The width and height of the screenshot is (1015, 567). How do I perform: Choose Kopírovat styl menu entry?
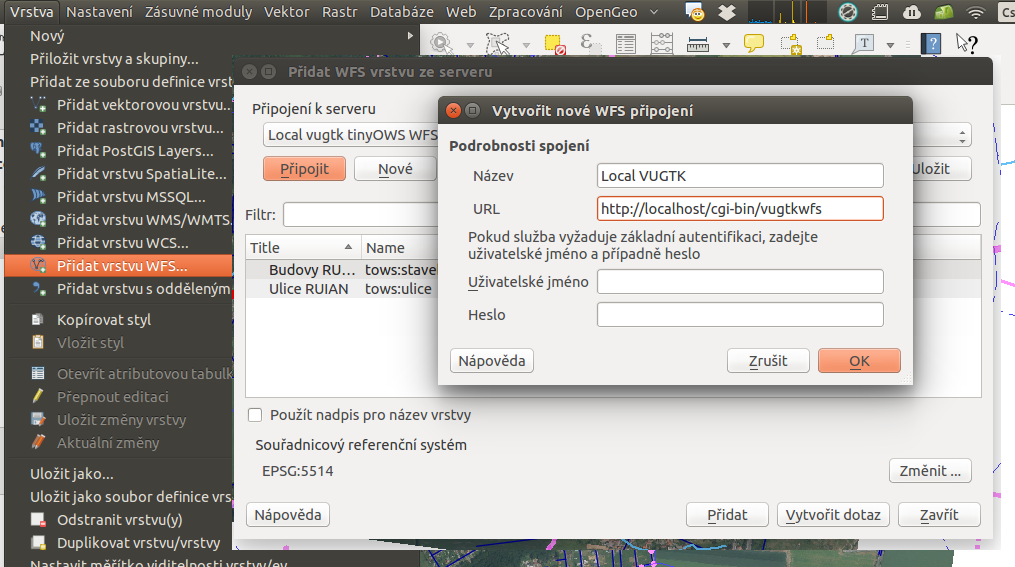(118, 320)
